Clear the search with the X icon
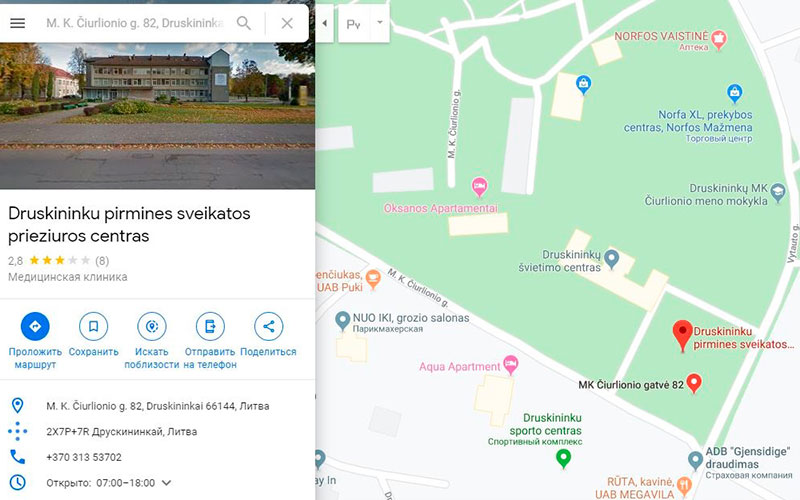Screen dimensions: 800x500 pyautogui.click(x=287, y=23)
